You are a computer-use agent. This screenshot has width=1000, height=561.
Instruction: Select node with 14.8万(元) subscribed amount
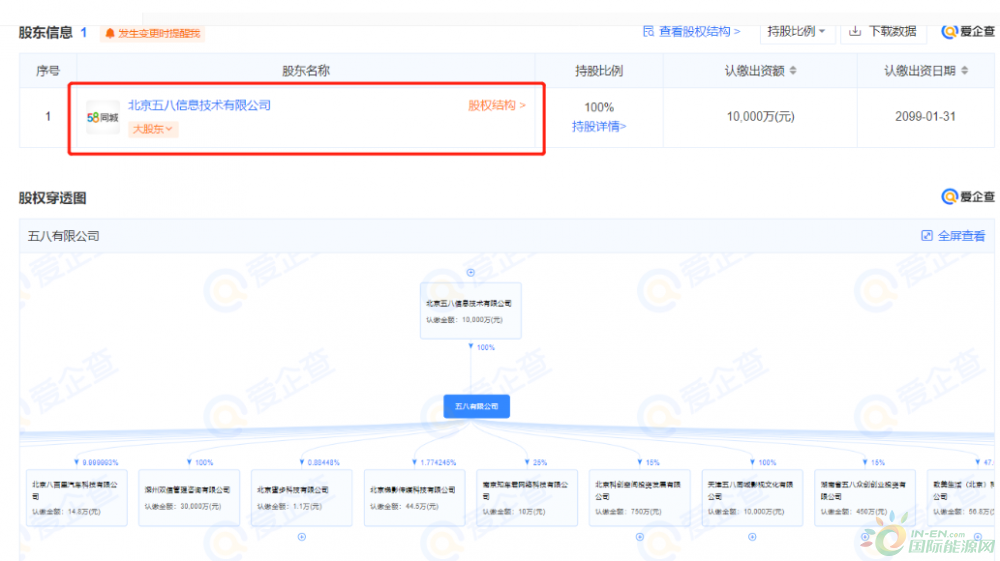point(77,498)
